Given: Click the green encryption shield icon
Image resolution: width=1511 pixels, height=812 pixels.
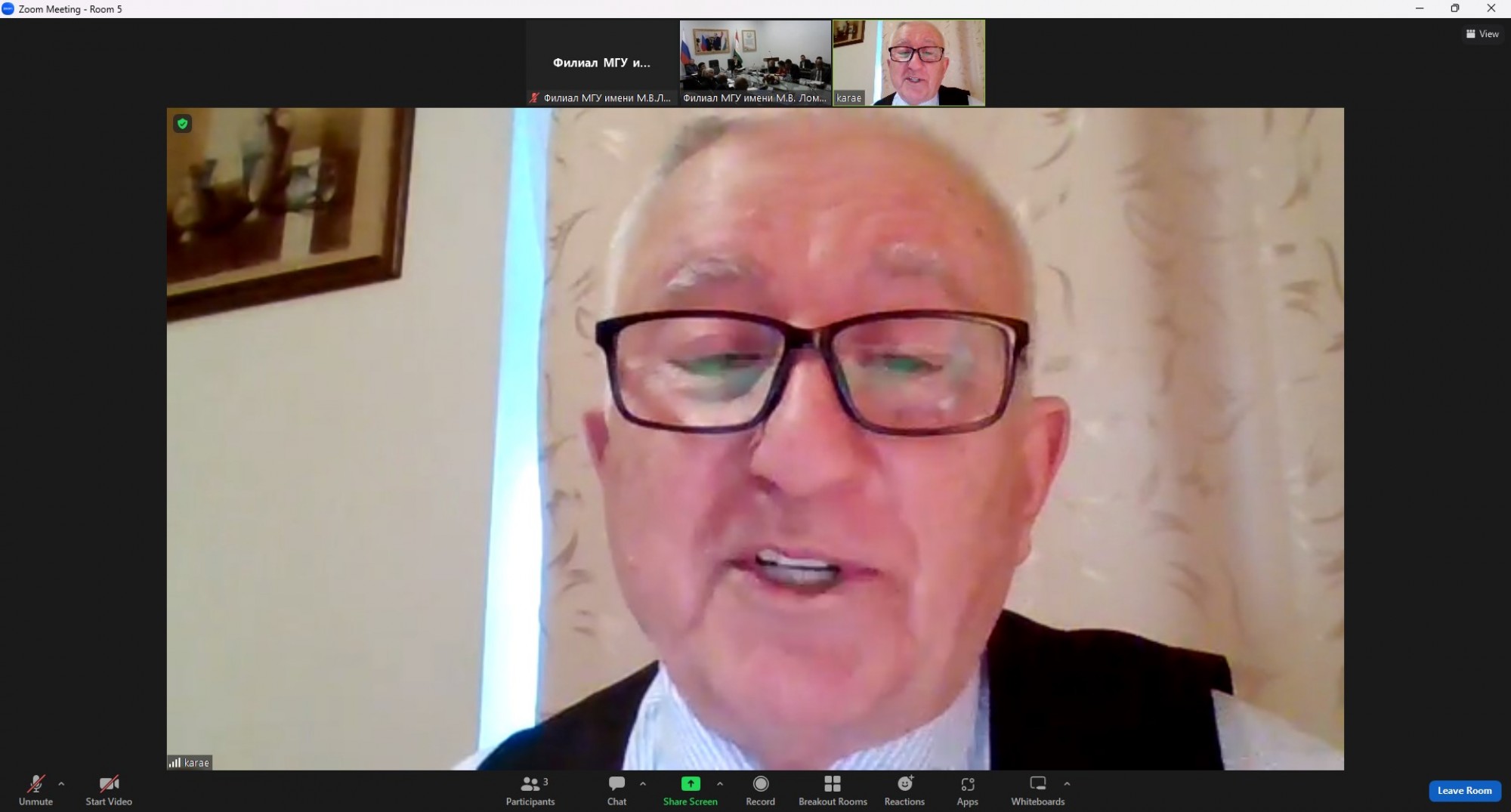Looking at the screenshot, I should pyautogui.click(x=182, y=123).
